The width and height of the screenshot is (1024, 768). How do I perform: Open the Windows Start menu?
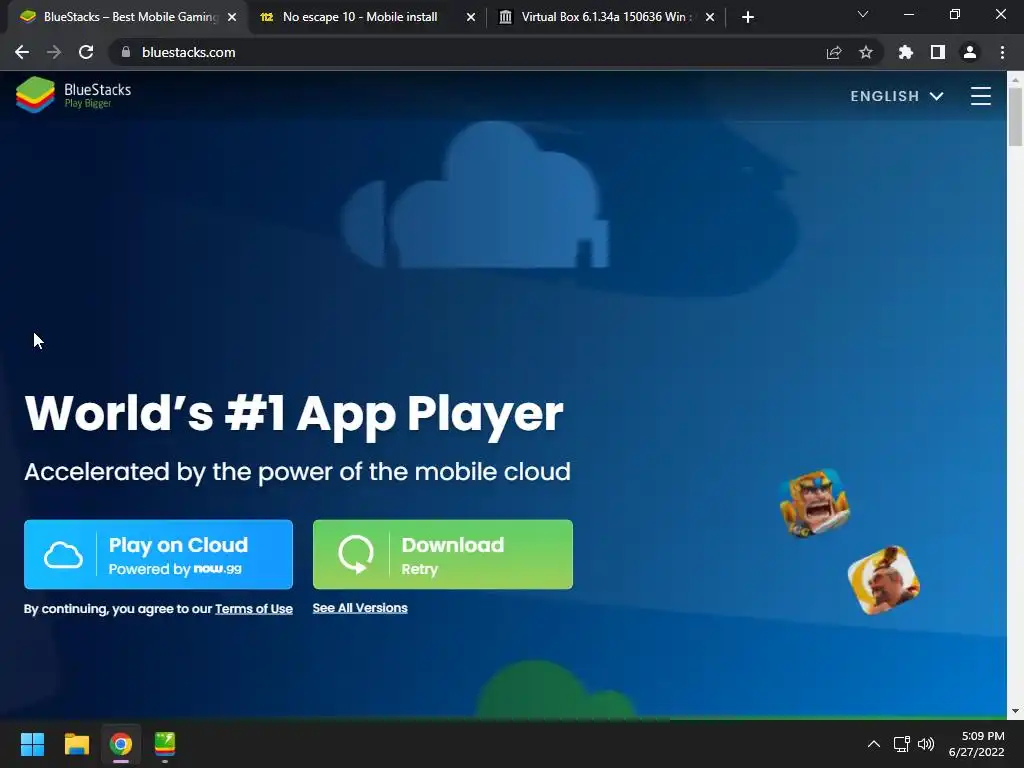click(x=32, y=744)
